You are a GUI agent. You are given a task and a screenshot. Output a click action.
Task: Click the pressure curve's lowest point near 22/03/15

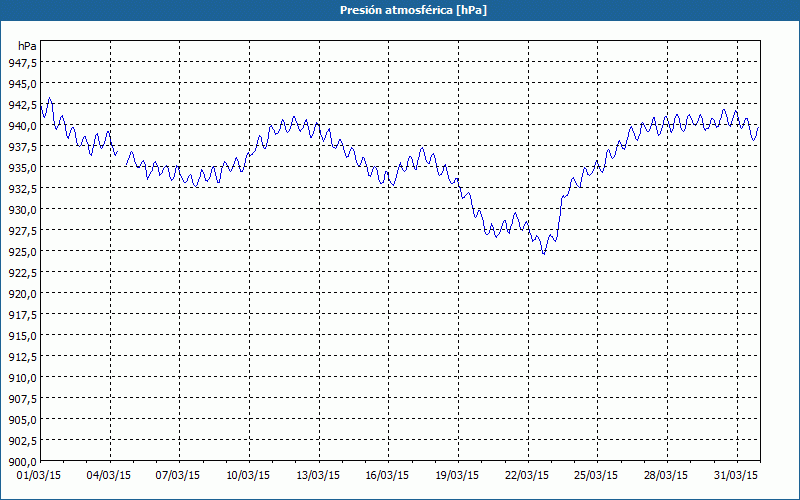(544, 254)
